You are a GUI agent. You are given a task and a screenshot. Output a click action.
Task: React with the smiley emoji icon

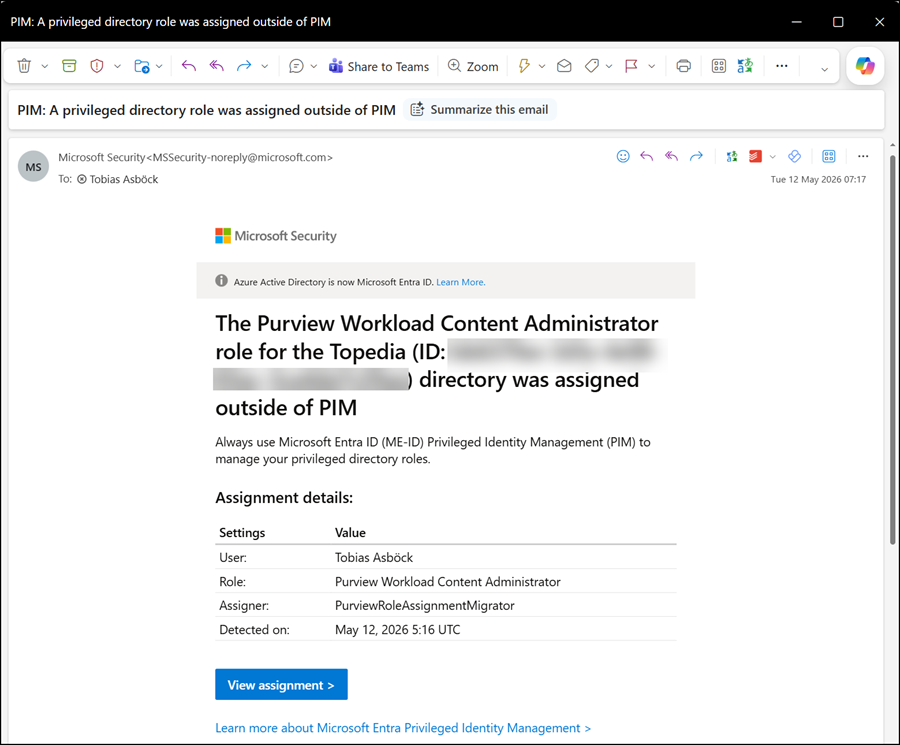point(623,156)
